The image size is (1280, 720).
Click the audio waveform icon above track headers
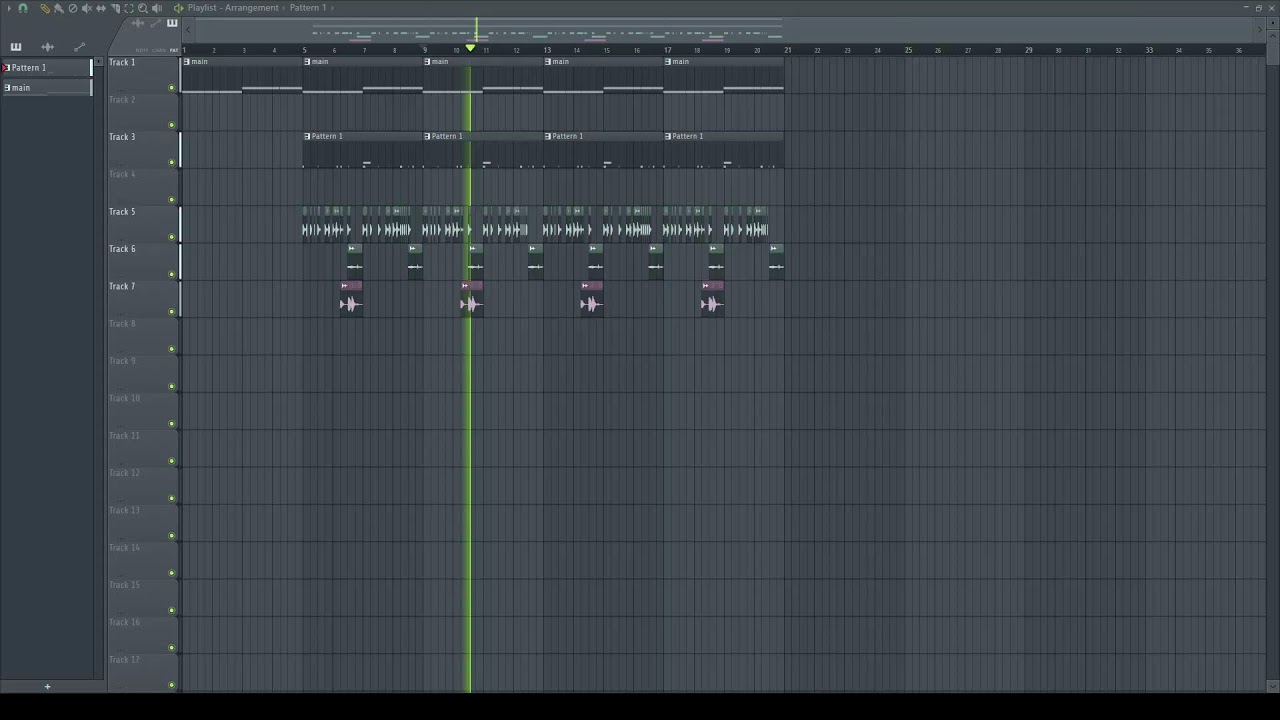[x=138, y=23]
